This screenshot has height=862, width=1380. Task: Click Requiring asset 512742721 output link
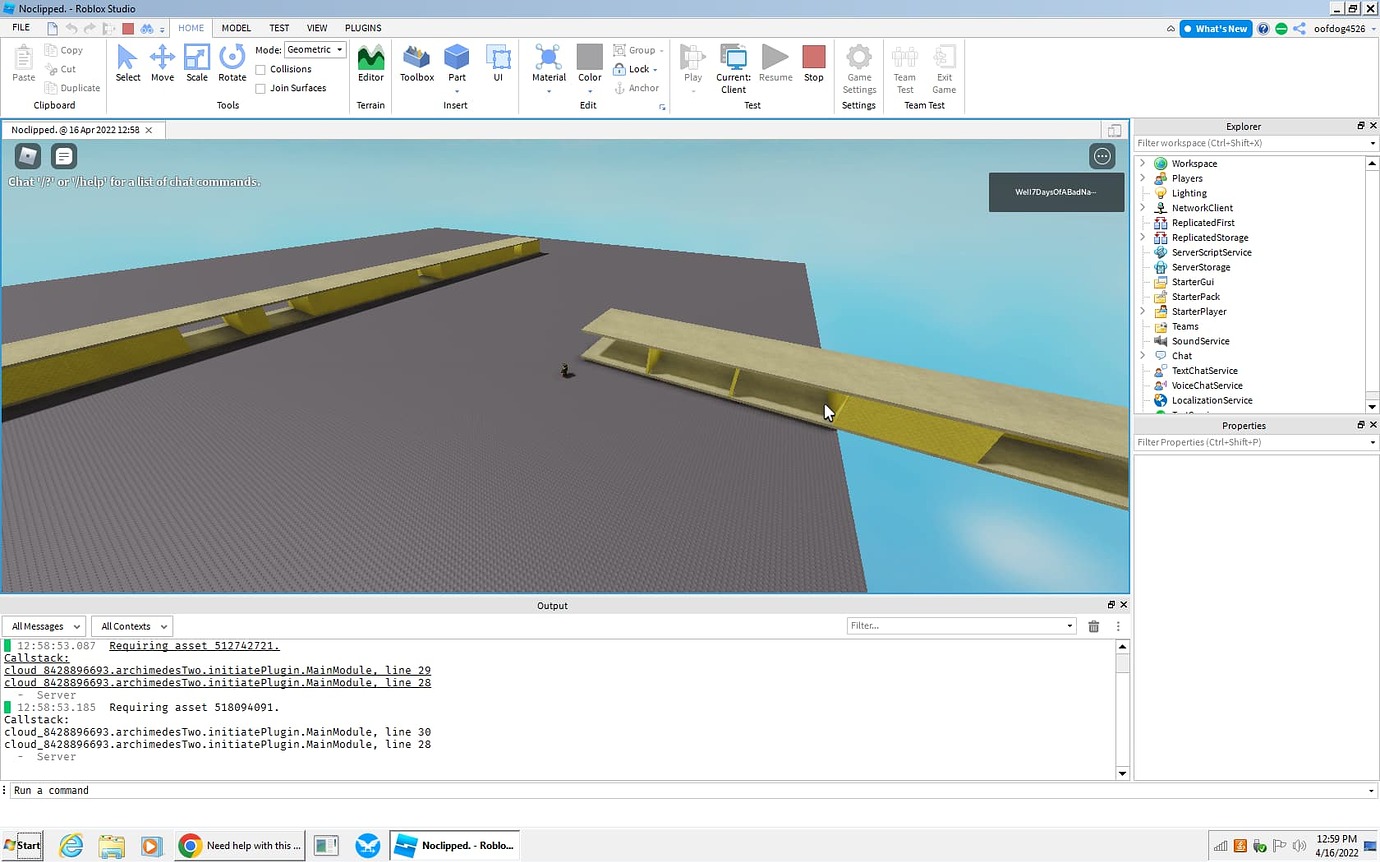click(x=194, y=646)
